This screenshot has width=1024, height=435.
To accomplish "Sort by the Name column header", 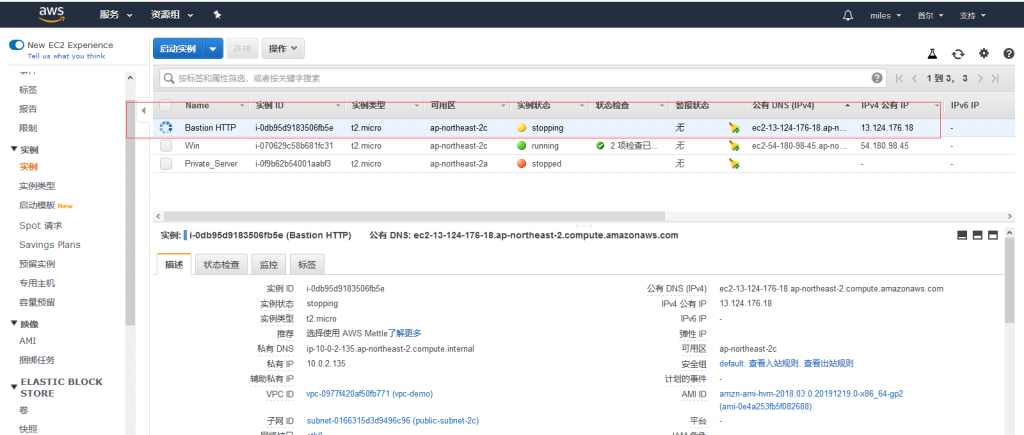I will (x=197, y=105).
